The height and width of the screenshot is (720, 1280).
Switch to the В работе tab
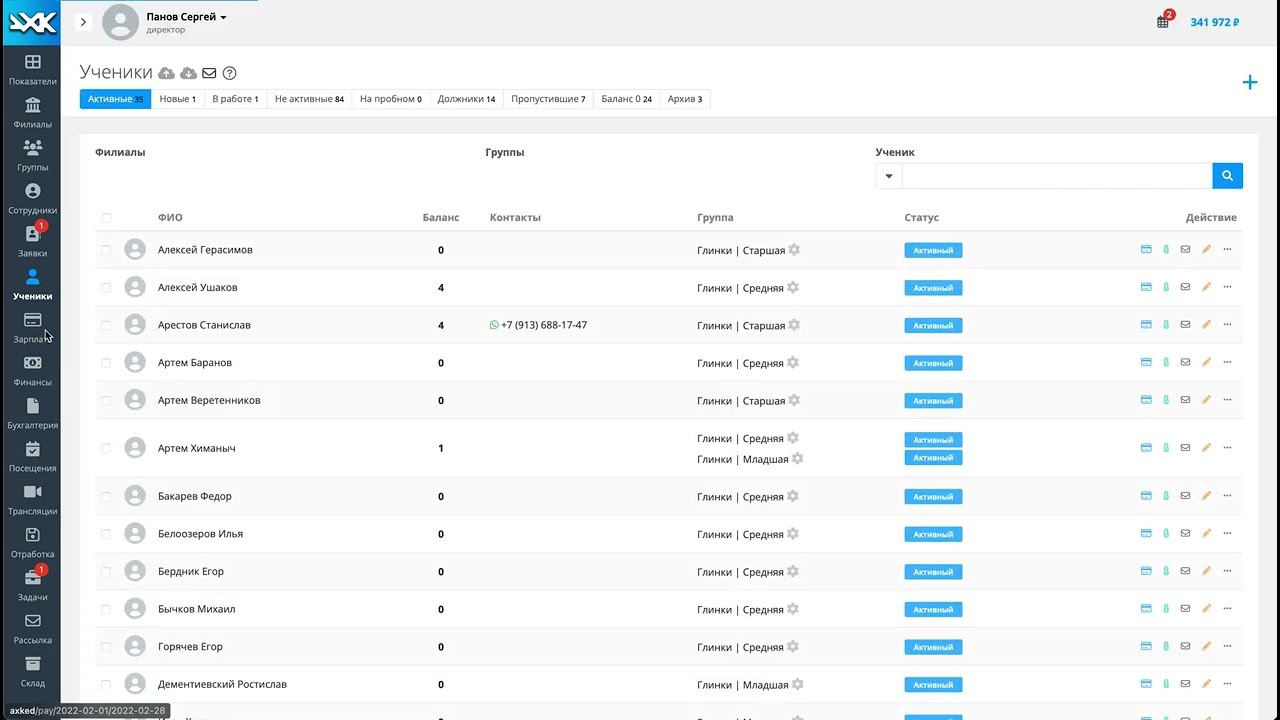pos(235,99)
